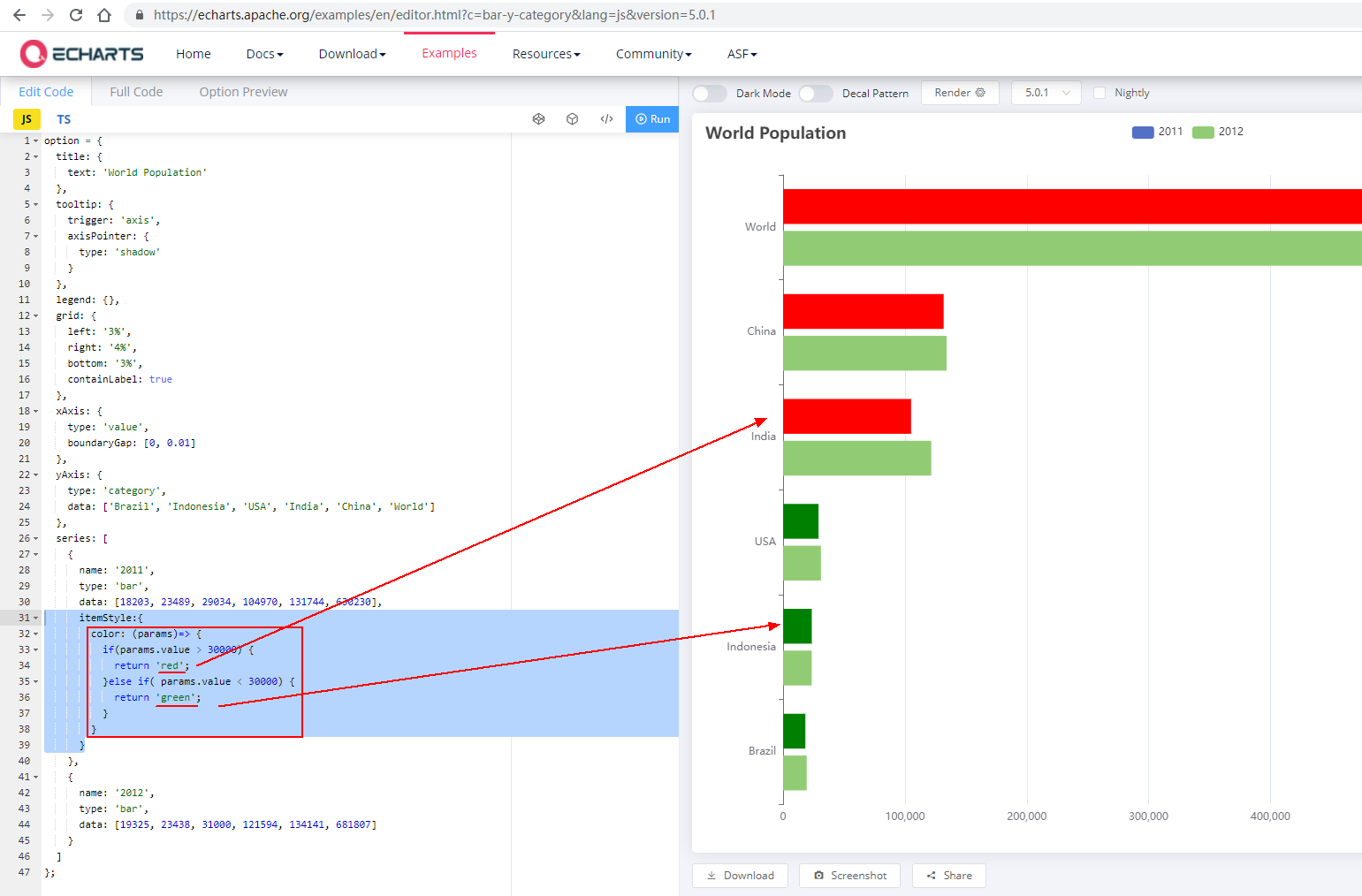Open the Option Preview tab
Screen dimensions: 1362x896
[x=242, y=91]
